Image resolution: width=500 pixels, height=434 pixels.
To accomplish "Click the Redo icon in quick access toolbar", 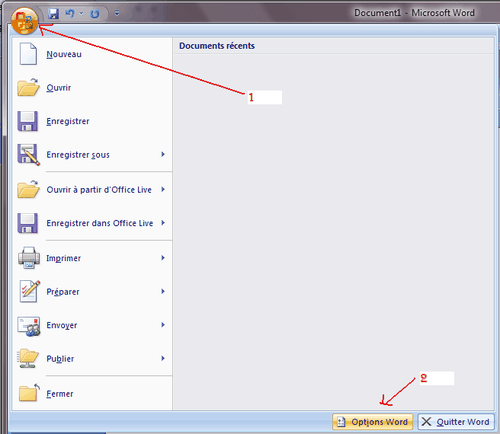I will click(95, 14).
